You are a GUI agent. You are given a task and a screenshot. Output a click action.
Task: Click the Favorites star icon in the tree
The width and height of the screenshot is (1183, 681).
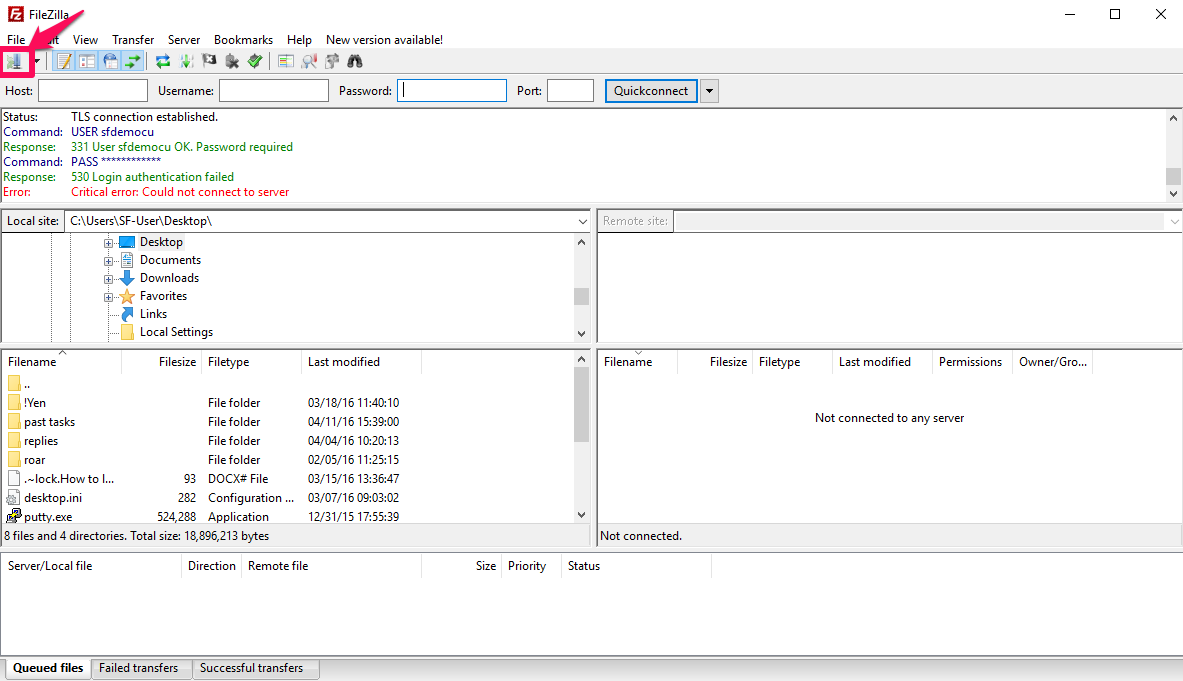[127, 296]
